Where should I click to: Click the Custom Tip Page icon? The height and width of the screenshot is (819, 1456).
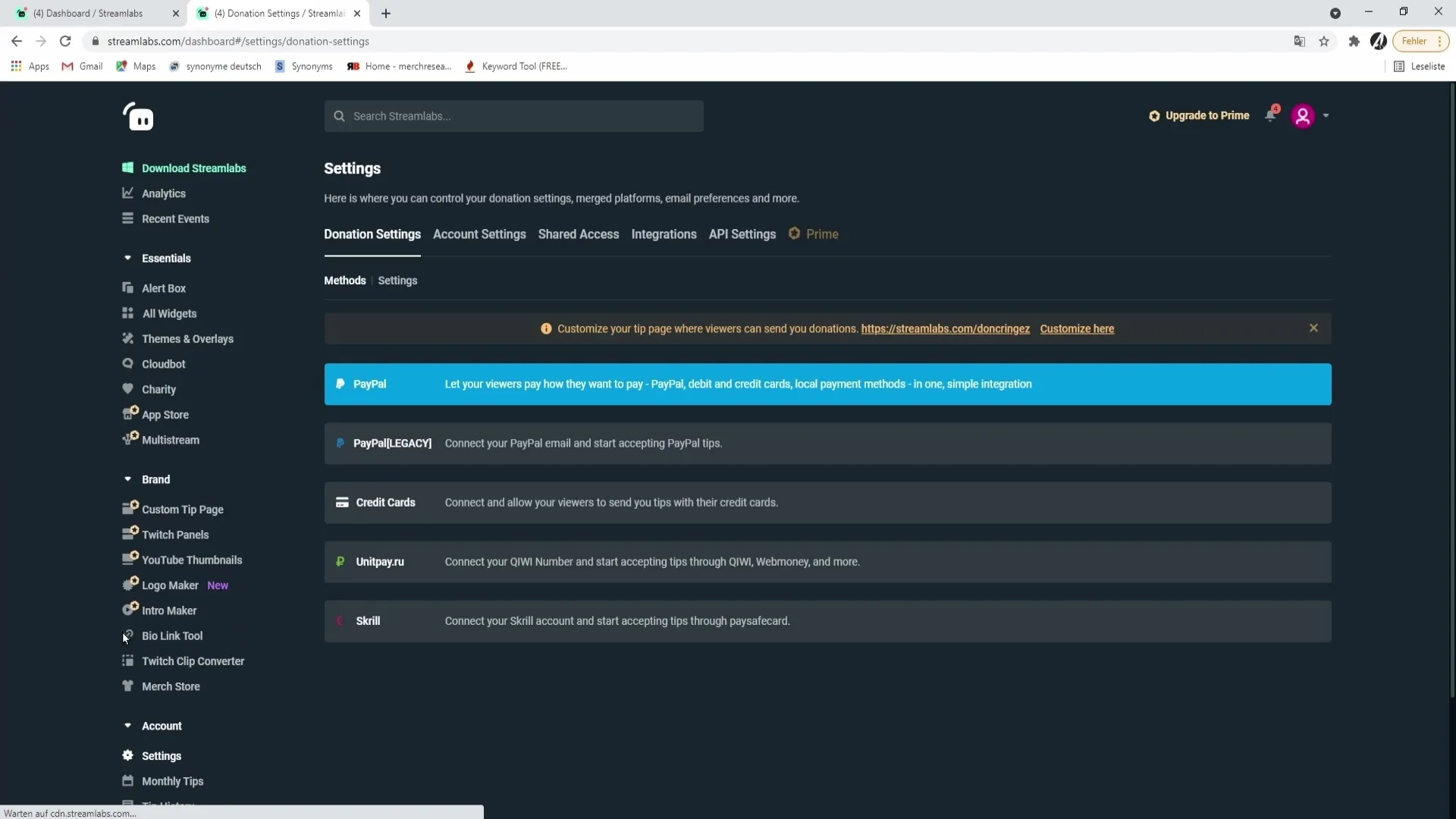click(x=130, y=508)
